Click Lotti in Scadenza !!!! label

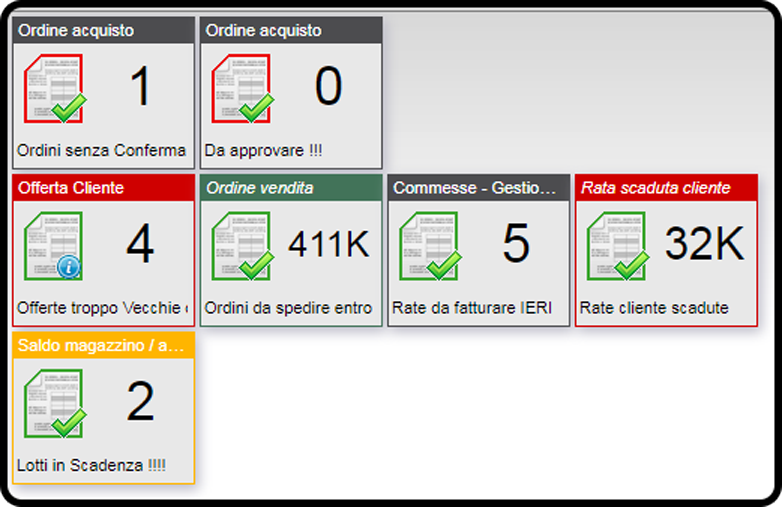(x=91, y=465)
